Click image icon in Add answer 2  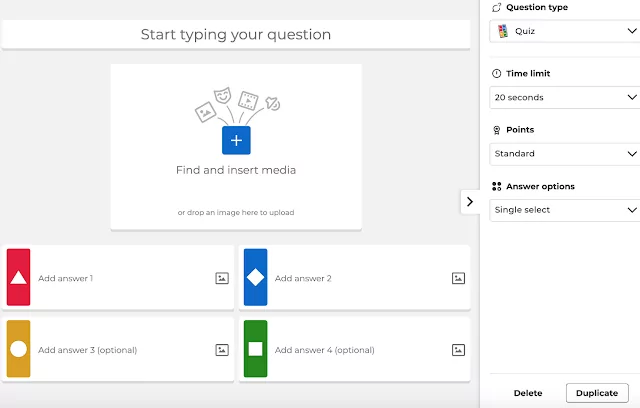(458, 278)
